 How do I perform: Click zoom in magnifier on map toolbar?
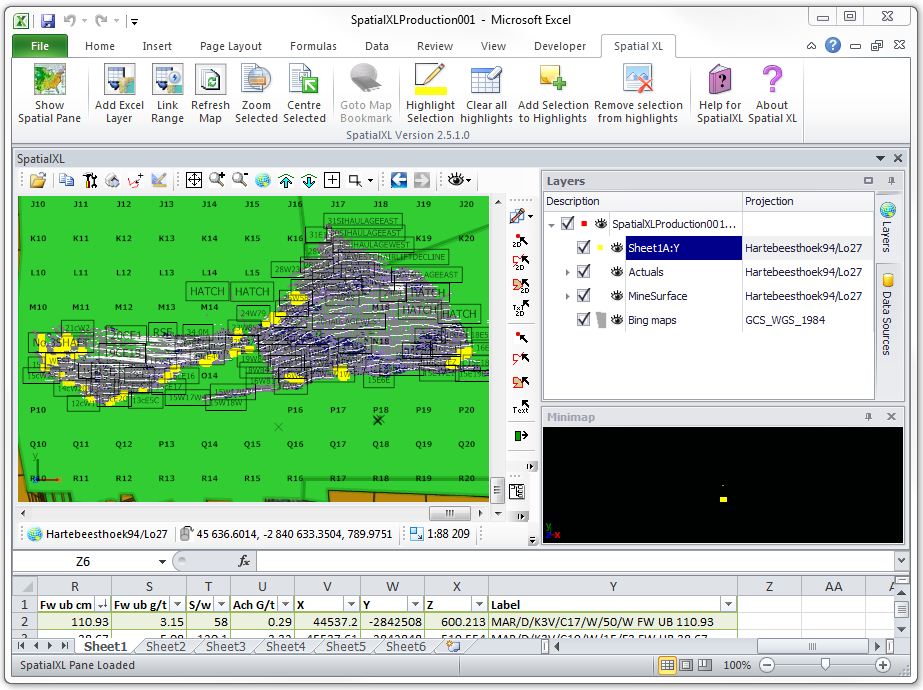[217, 180]
